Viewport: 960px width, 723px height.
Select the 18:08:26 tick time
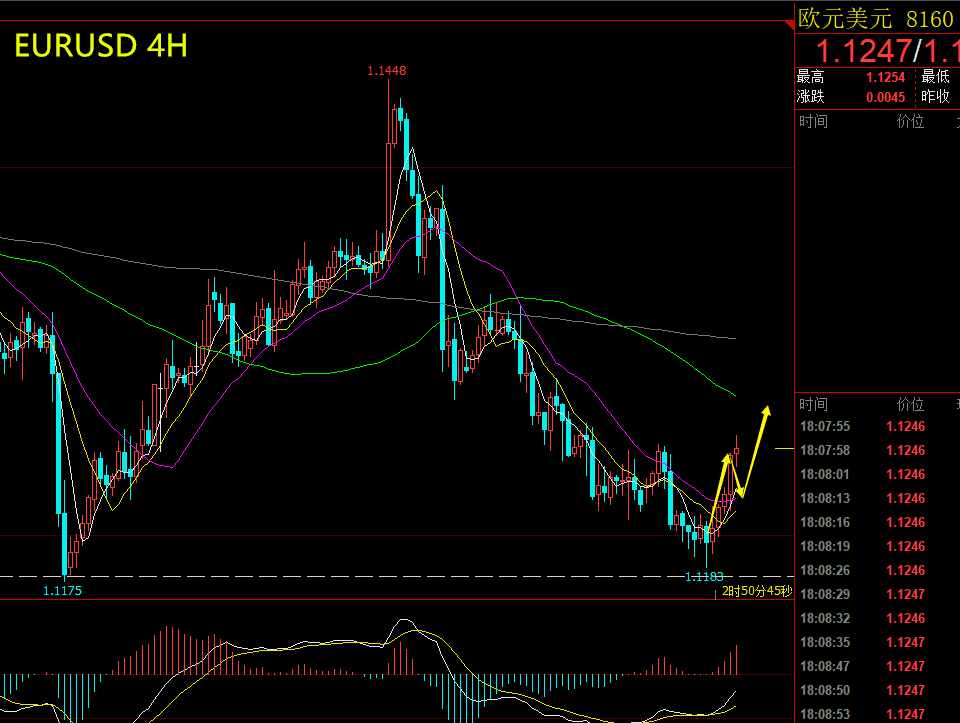coord(825,570)
